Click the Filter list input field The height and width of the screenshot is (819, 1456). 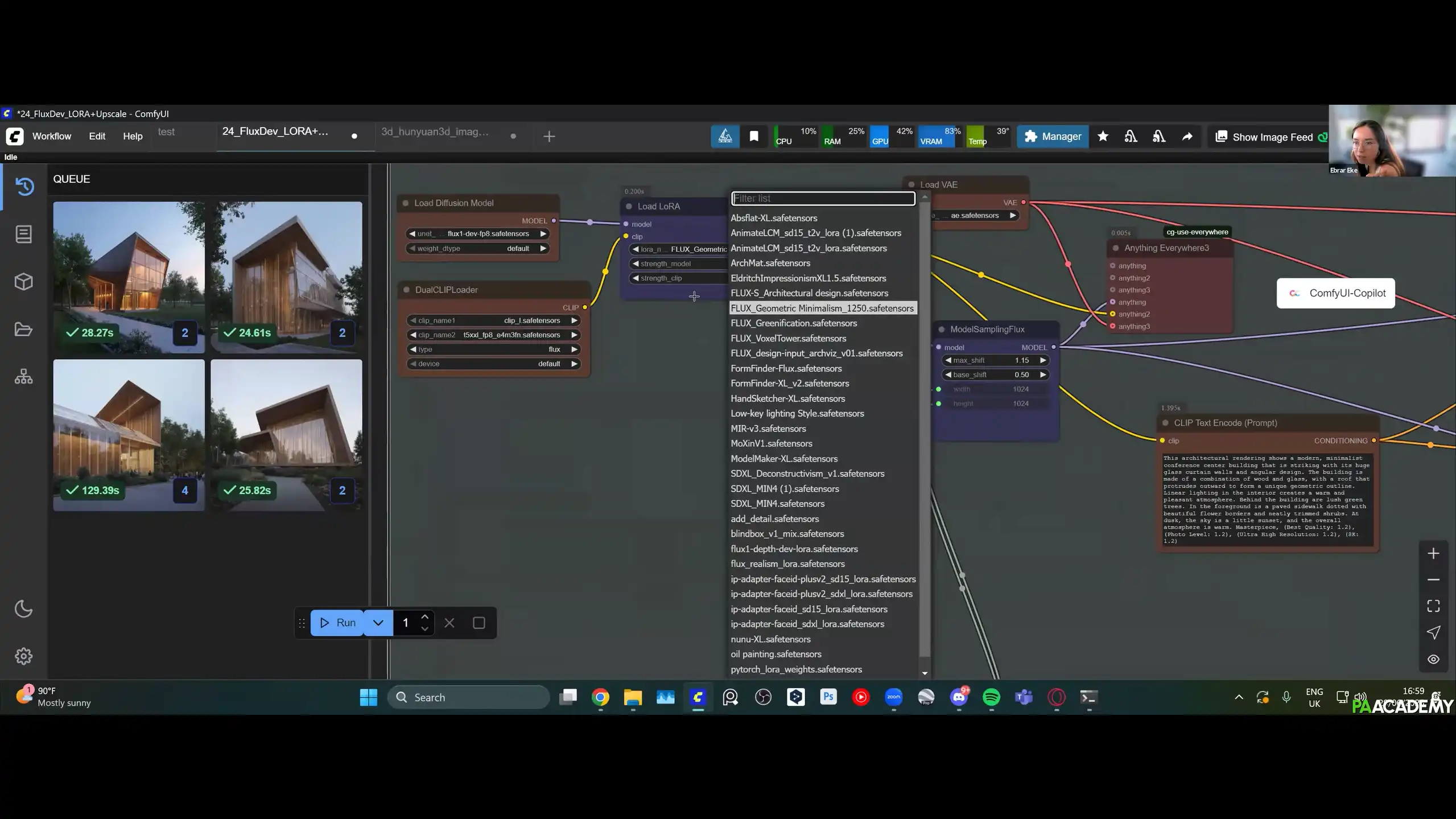(x=823, y=199)
